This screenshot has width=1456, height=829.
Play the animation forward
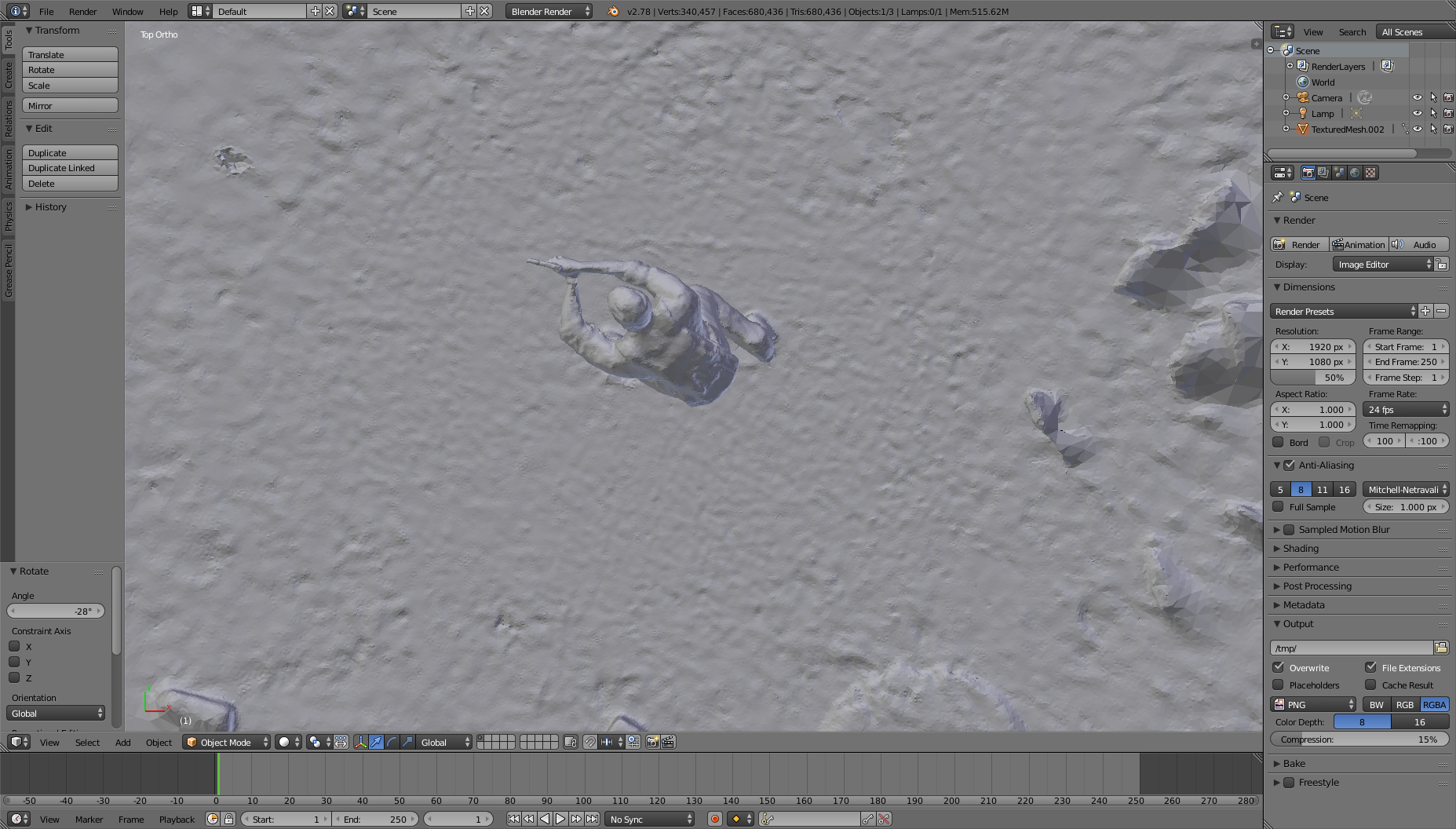[x=560, y=819]
